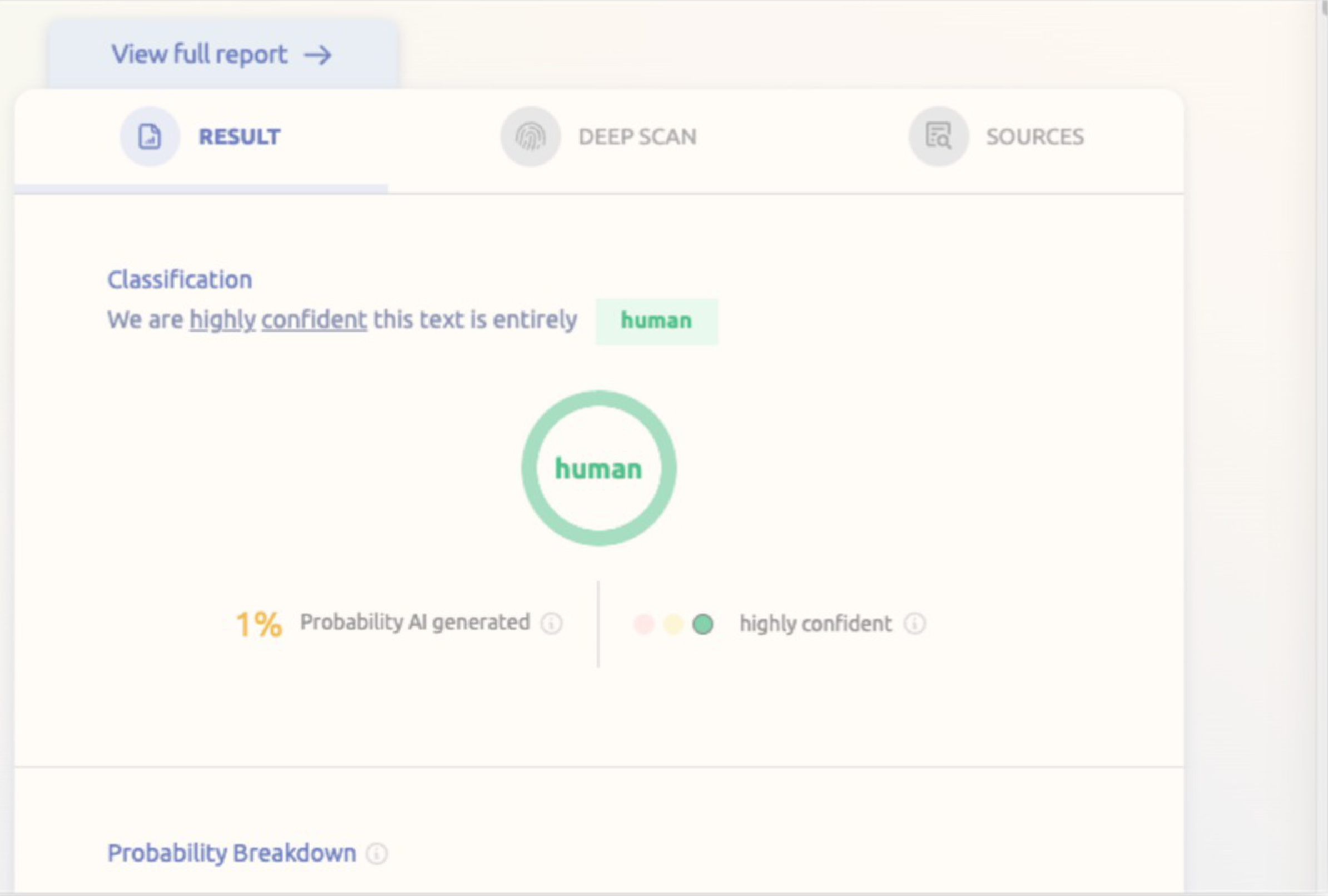The image size is (1328, 896).
Task: Open the View full report link
Action: [199, 55]
